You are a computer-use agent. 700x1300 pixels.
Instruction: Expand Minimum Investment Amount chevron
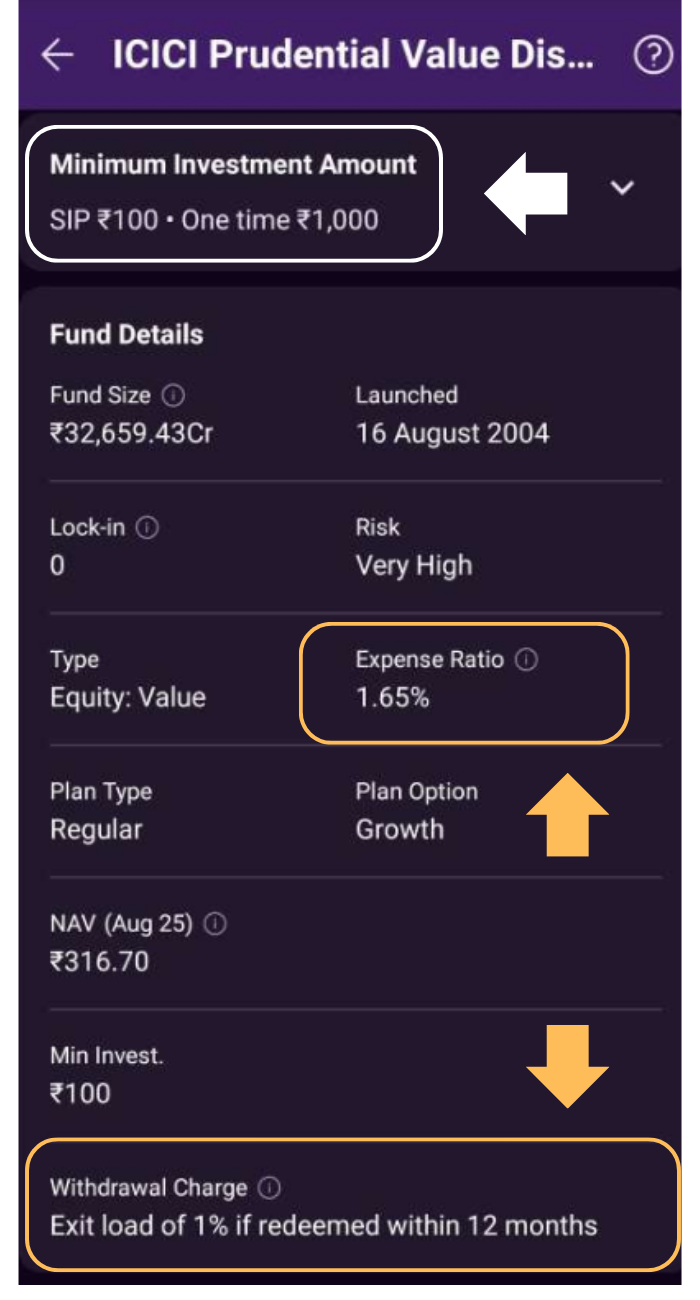[x=623, y=188]
